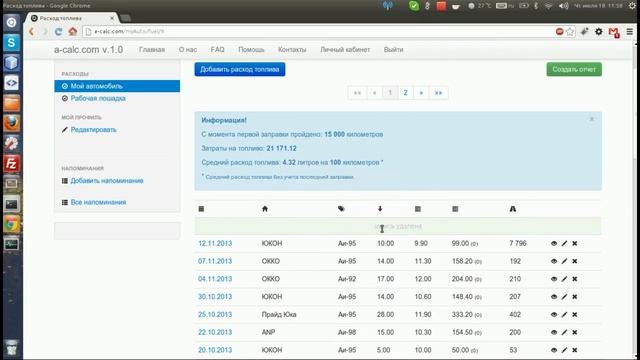Click Выйти to log out
The height and width of the screenshot is (360, 640).
pyautogui.click(x=393, y=49)
